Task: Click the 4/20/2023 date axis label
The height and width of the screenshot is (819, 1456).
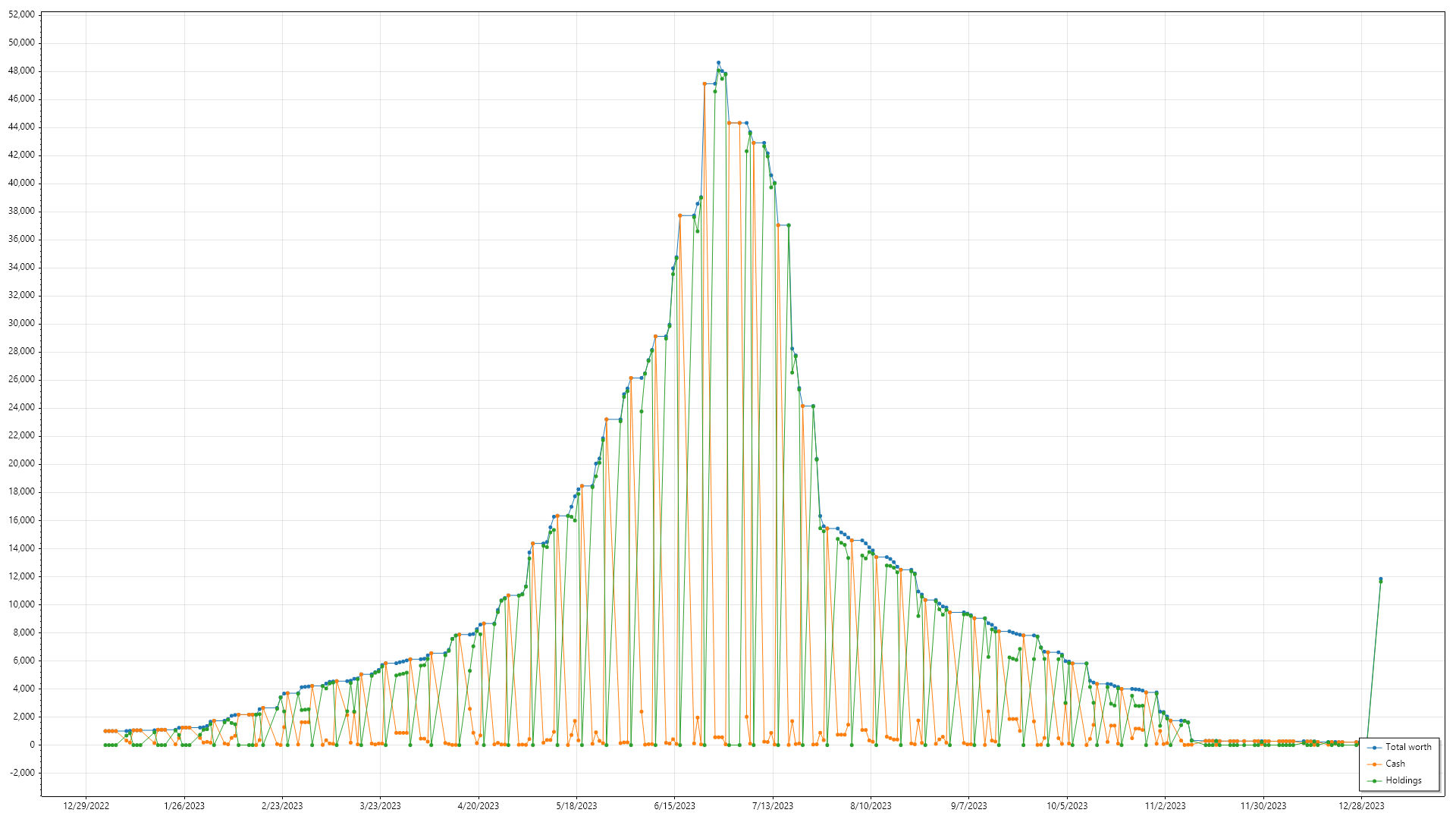Action: (x=479, y=806)
